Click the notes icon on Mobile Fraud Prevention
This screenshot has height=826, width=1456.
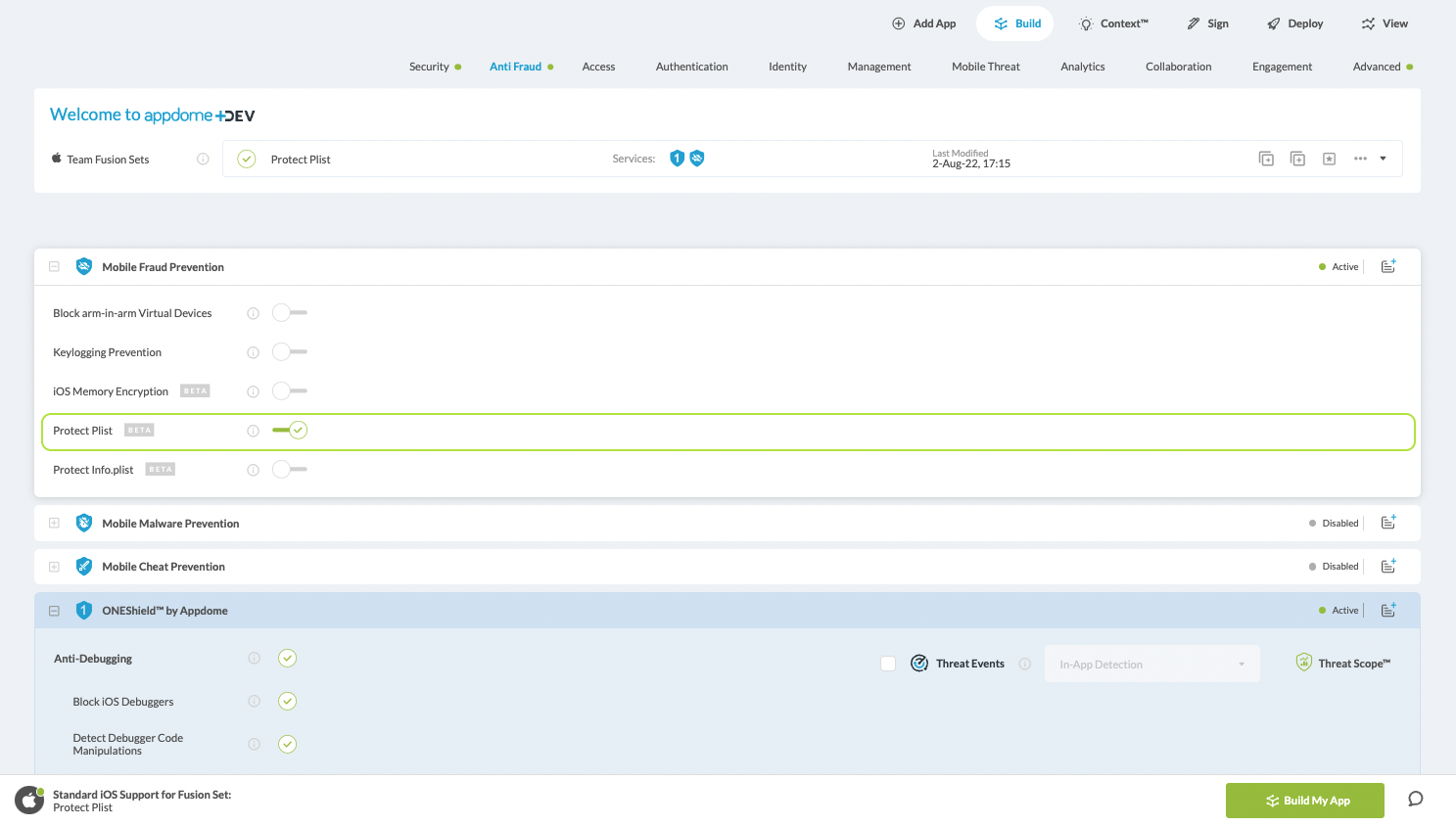[x=1387, y=266]
